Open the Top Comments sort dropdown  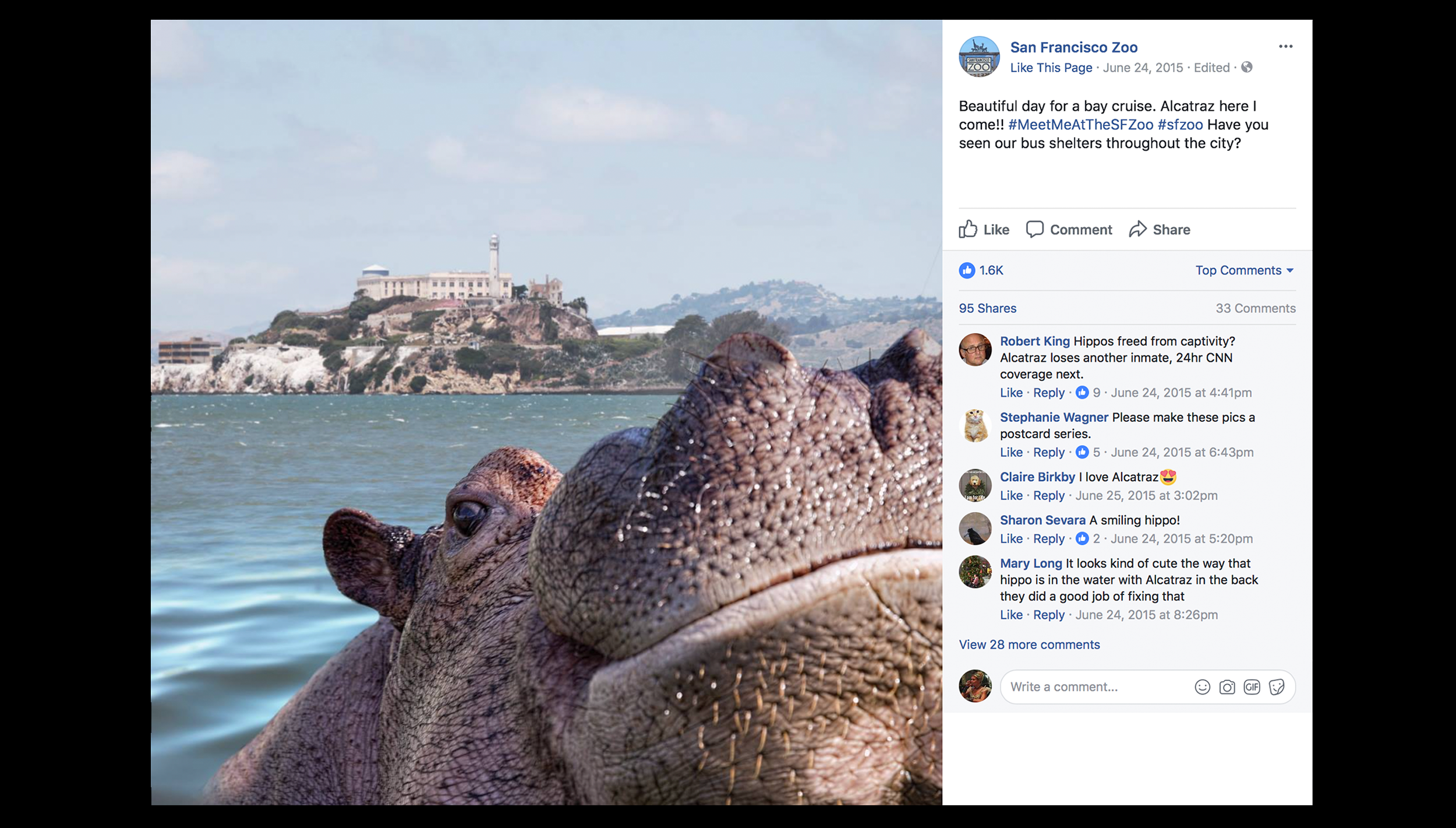pos(1244,270)
